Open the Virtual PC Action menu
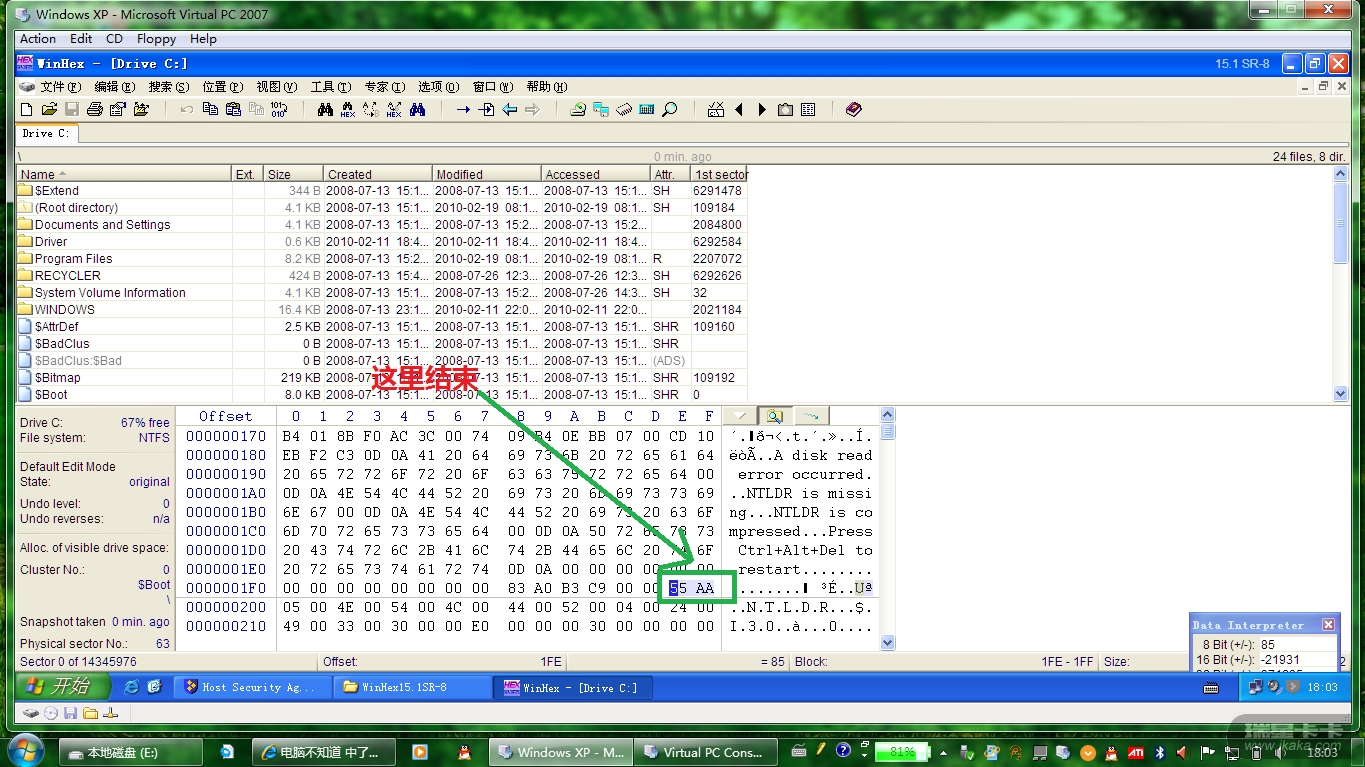 click(x=38, y=39)
